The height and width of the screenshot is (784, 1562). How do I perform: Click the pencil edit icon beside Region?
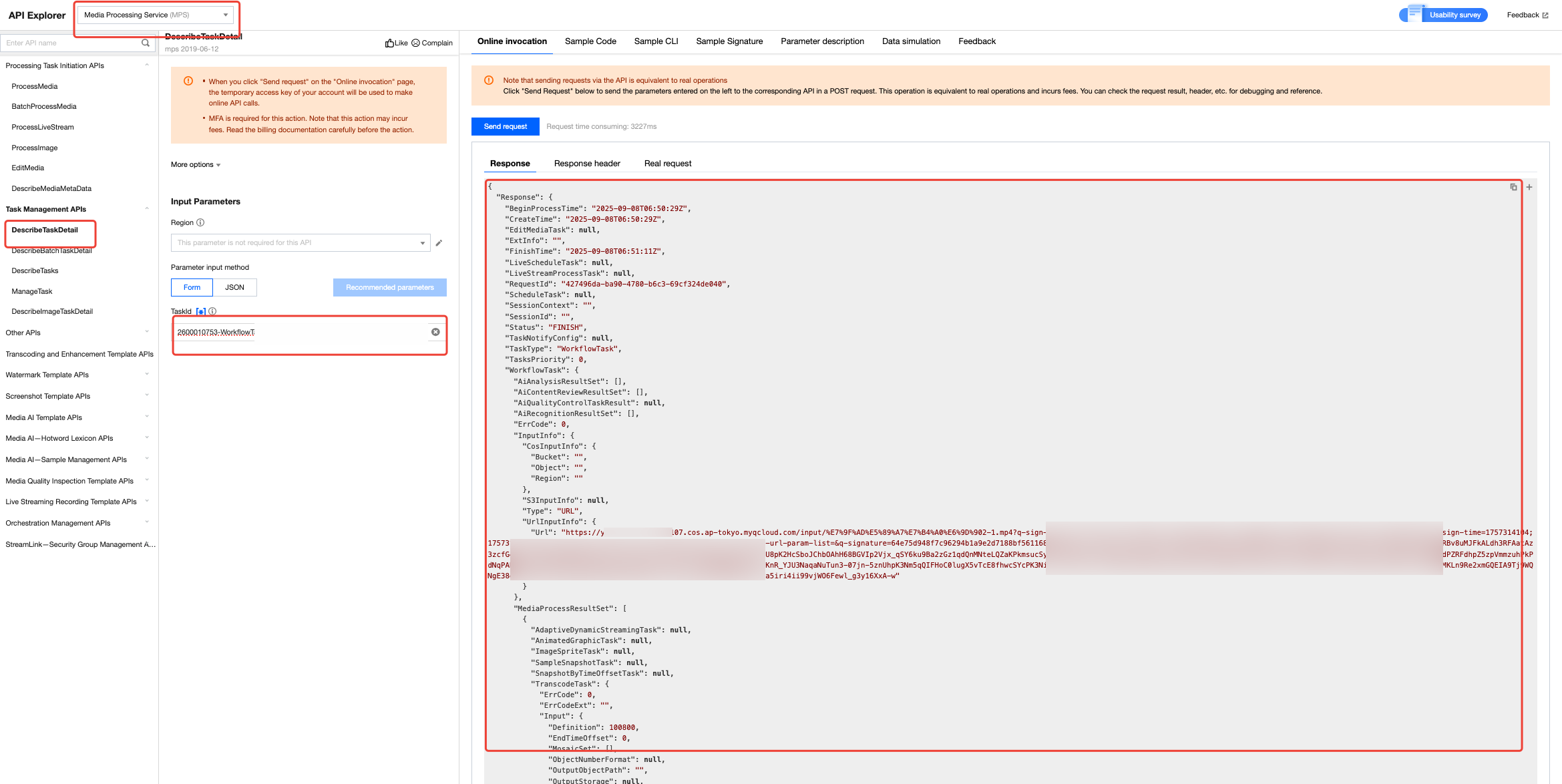coord(439,243)
